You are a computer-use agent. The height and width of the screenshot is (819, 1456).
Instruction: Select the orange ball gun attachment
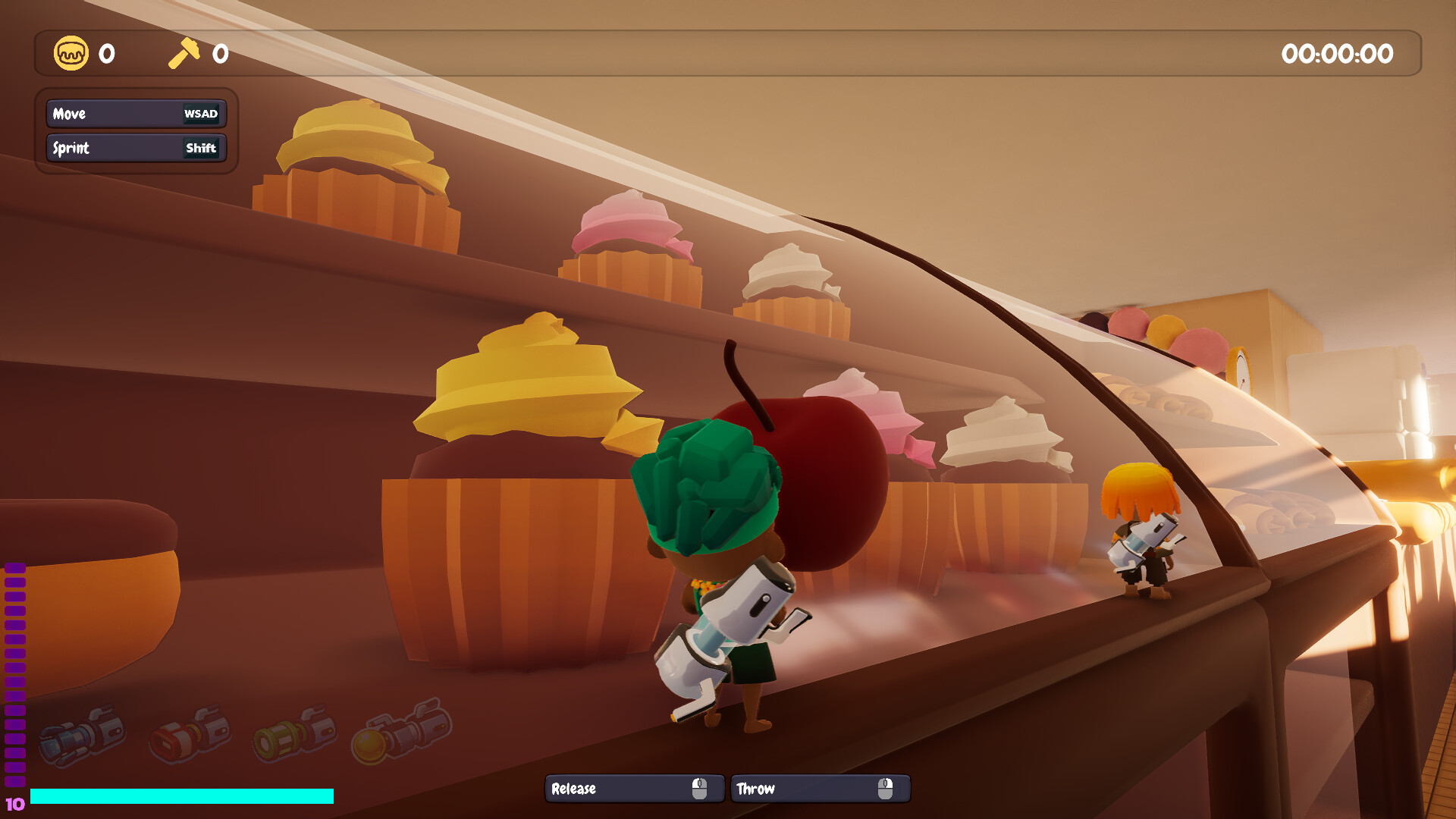tap(402, 732)
